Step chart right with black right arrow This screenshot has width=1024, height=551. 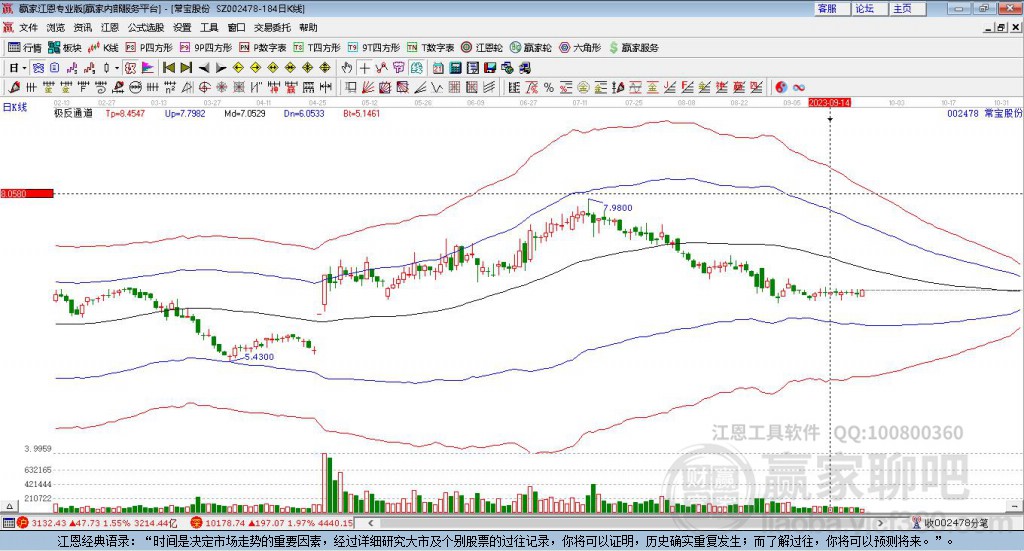[221, 68]
